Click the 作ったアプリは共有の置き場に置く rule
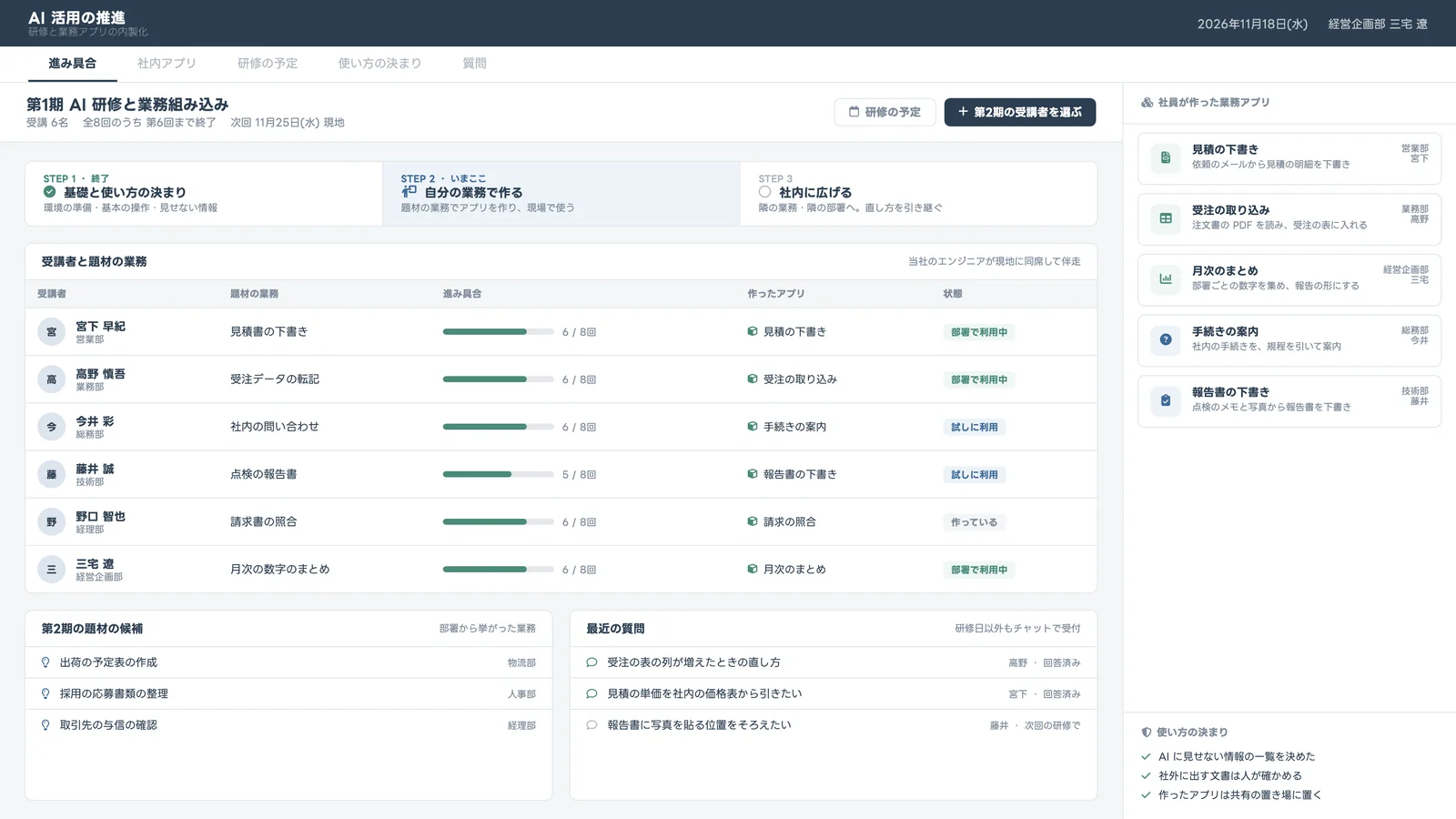 [1240, 795]
